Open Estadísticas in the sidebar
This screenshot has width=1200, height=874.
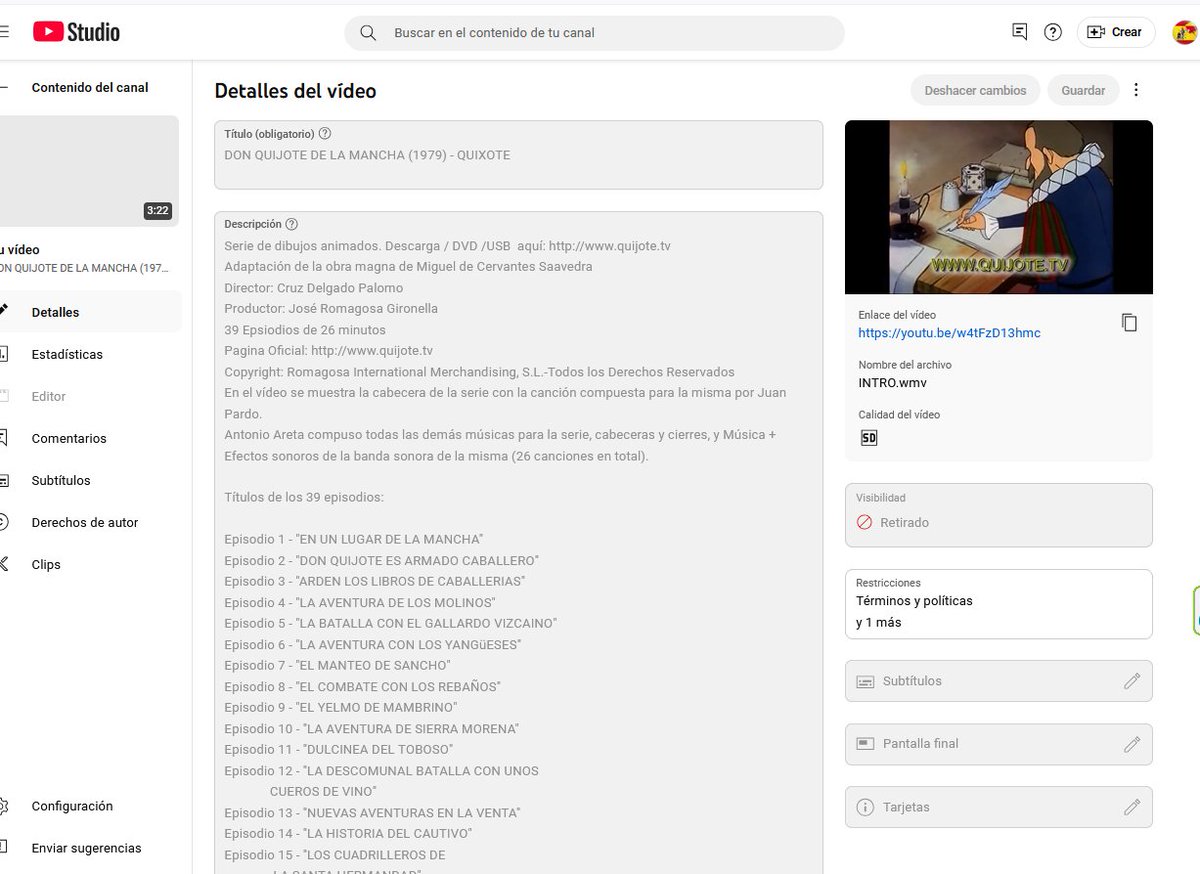[89, 354]
